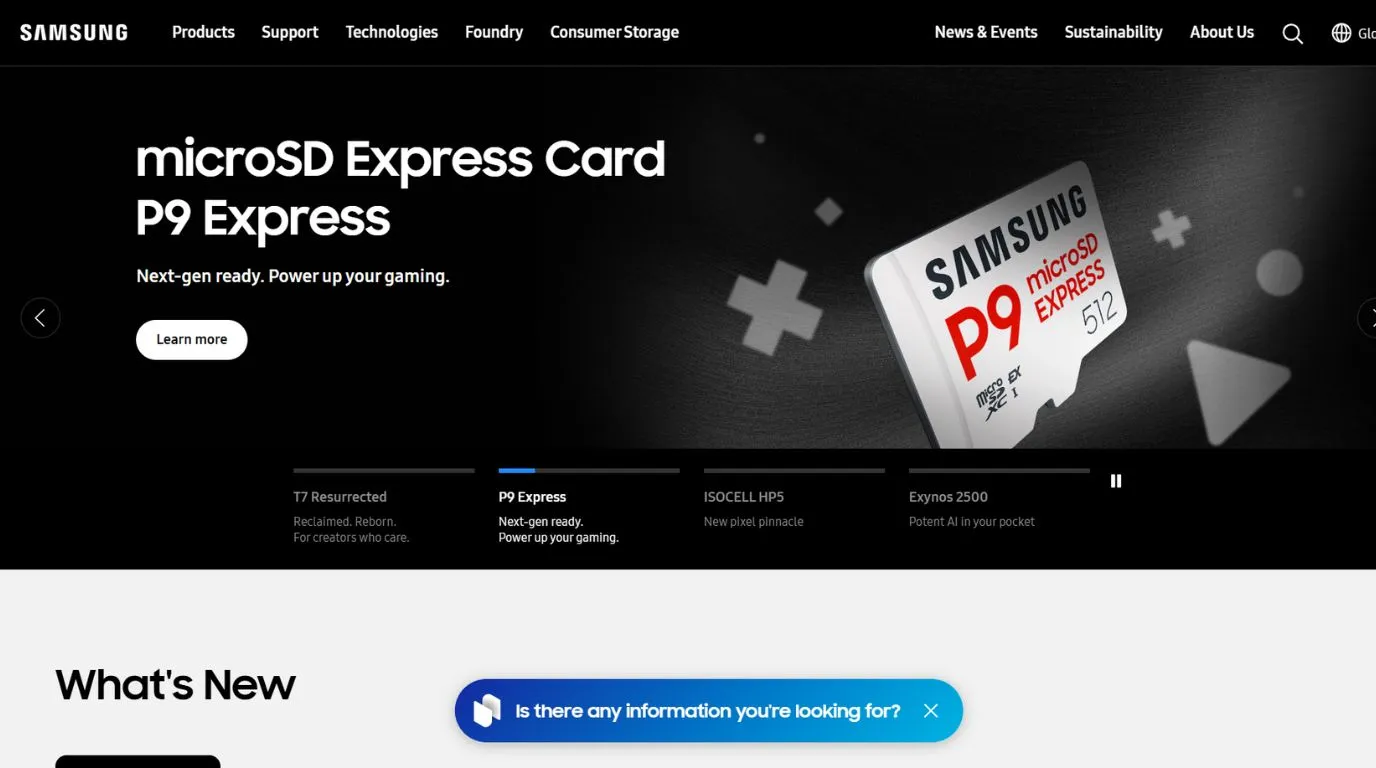
Task: Go to the Samsung logo home link
Action: pos(74,32)
